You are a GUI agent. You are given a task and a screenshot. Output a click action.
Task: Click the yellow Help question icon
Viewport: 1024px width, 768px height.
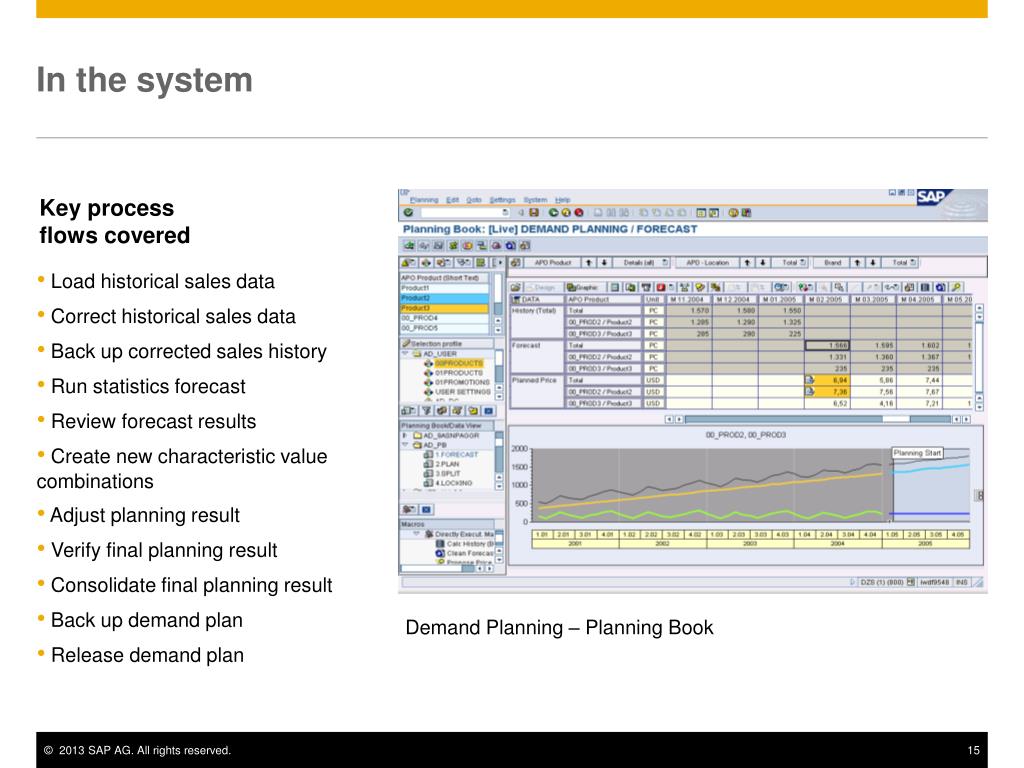pos(733,212)
